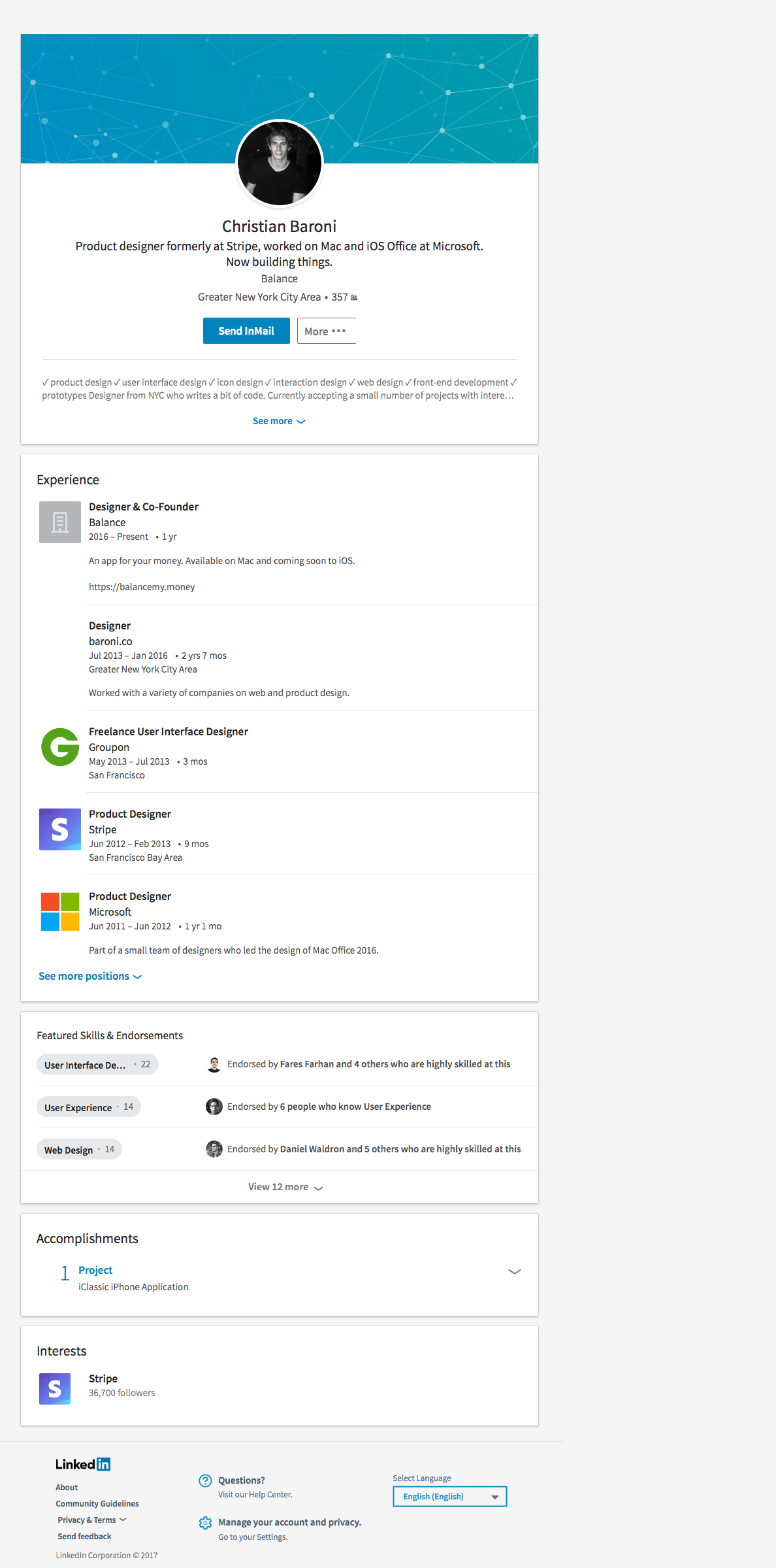Click the Send InMail button
776x1568 pixels.
(246, 331)
